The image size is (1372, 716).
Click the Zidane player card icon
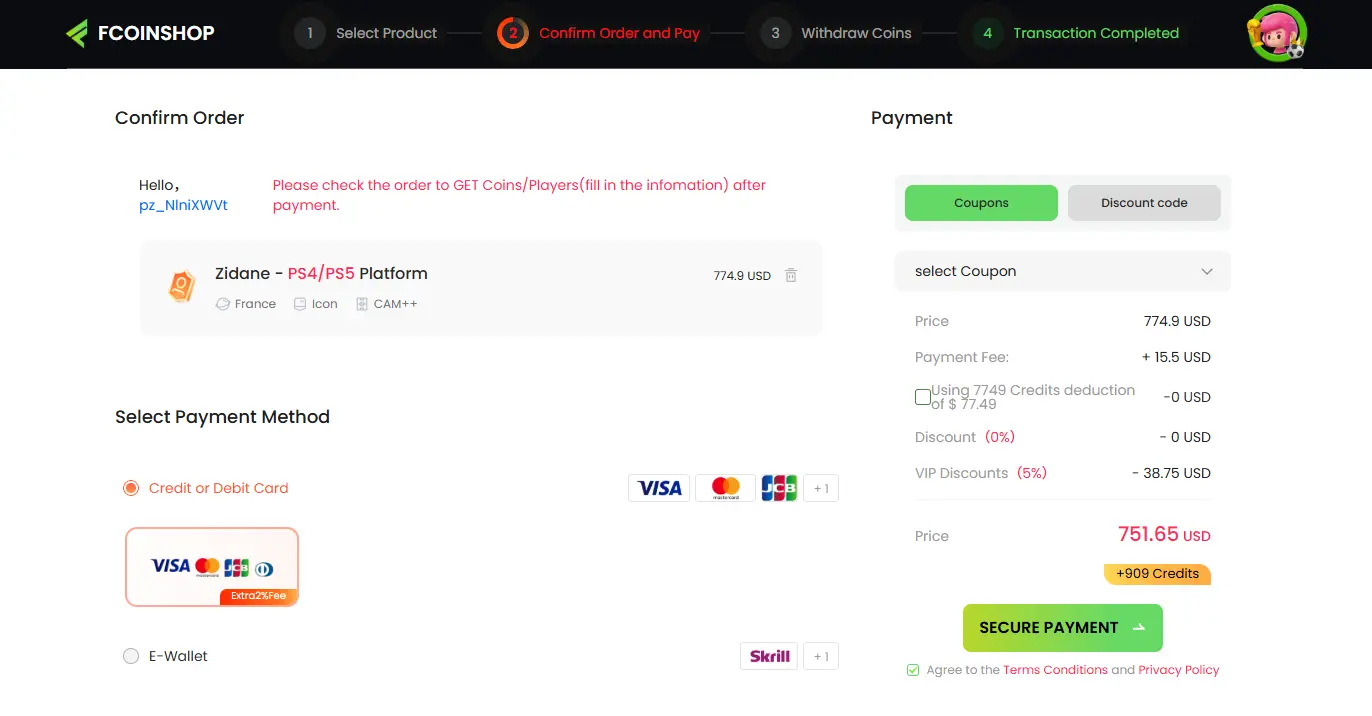[181, 287]
